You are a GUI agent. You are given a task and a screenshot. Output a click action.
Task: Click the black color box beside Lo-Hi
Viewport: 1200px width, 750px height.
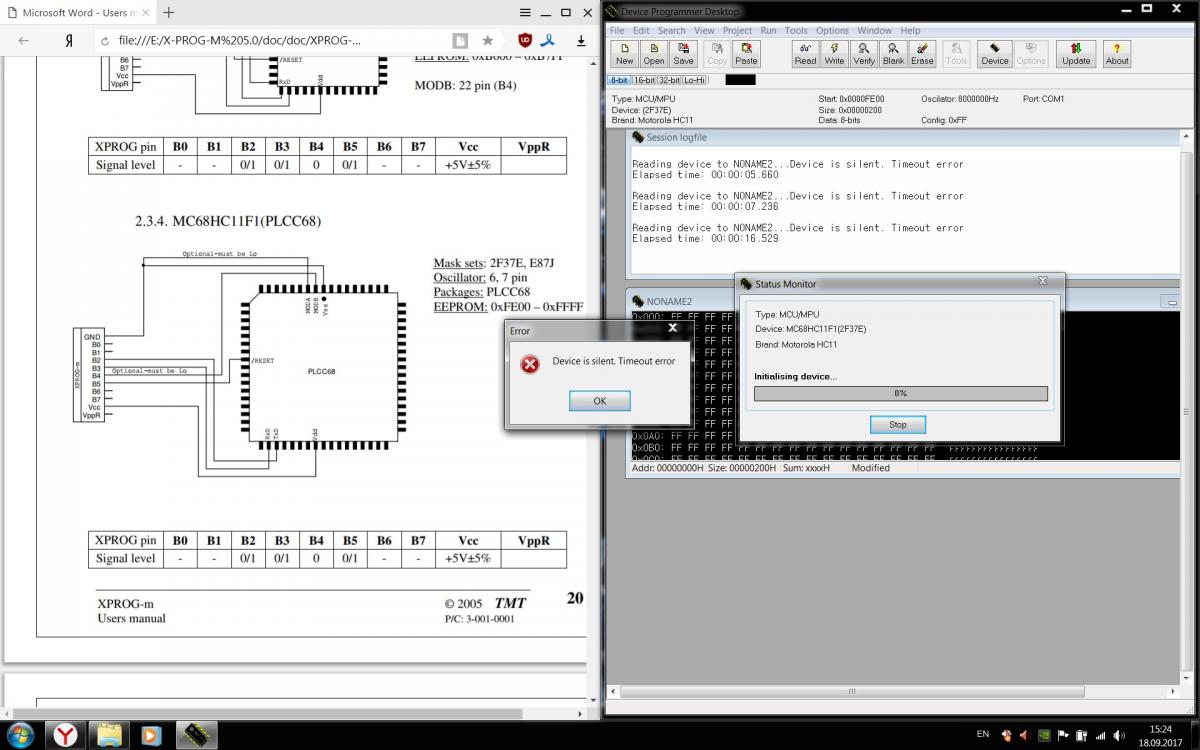tap(740, 80)
